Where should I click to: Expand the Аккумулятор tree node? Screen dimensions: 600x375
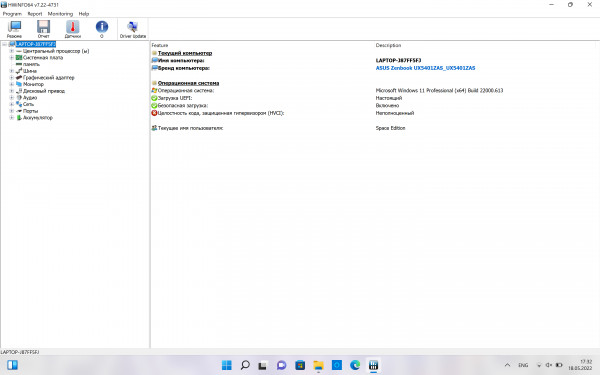pos(11,117)
